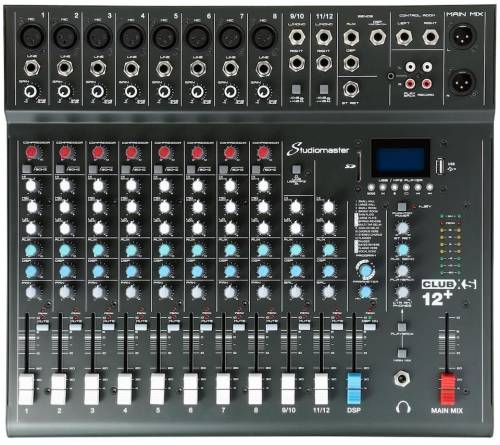This screenshot has width=500, height=445.
Task: Click the ST RET input jack
Action: pos(351,89)
